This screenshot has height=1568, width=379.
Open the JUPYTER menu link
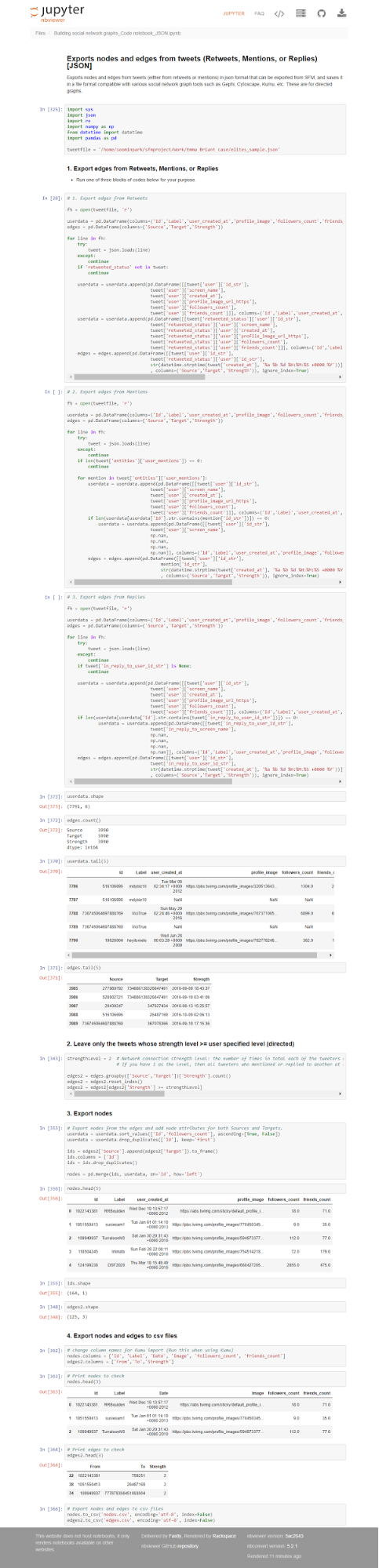234,13
